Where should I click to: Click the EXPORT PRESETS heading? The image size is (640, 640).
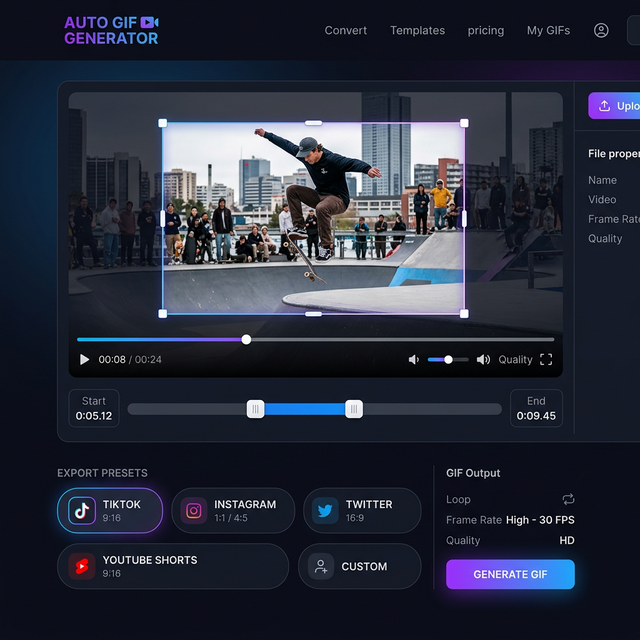[102, 473]
